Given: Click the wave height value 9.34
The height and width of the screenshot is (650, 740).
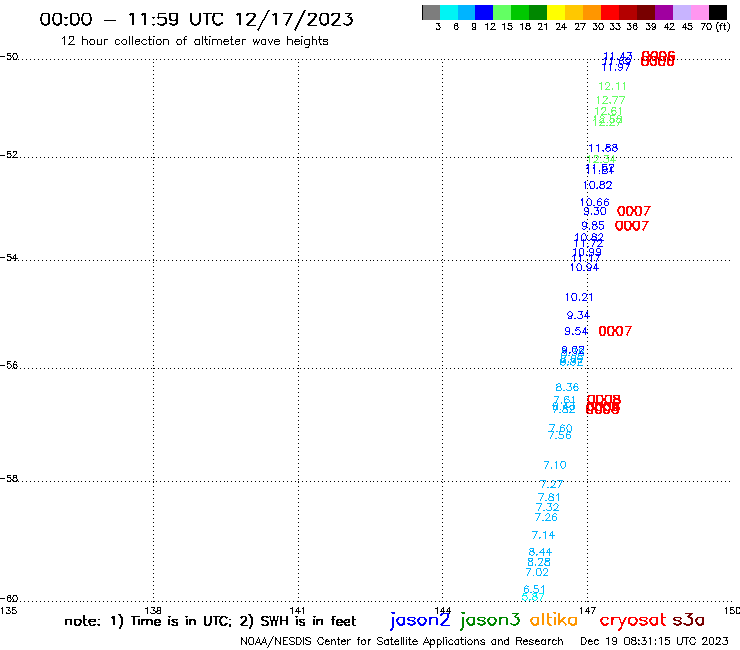Looking at the screenshot, I should click(x=578, y=315).
